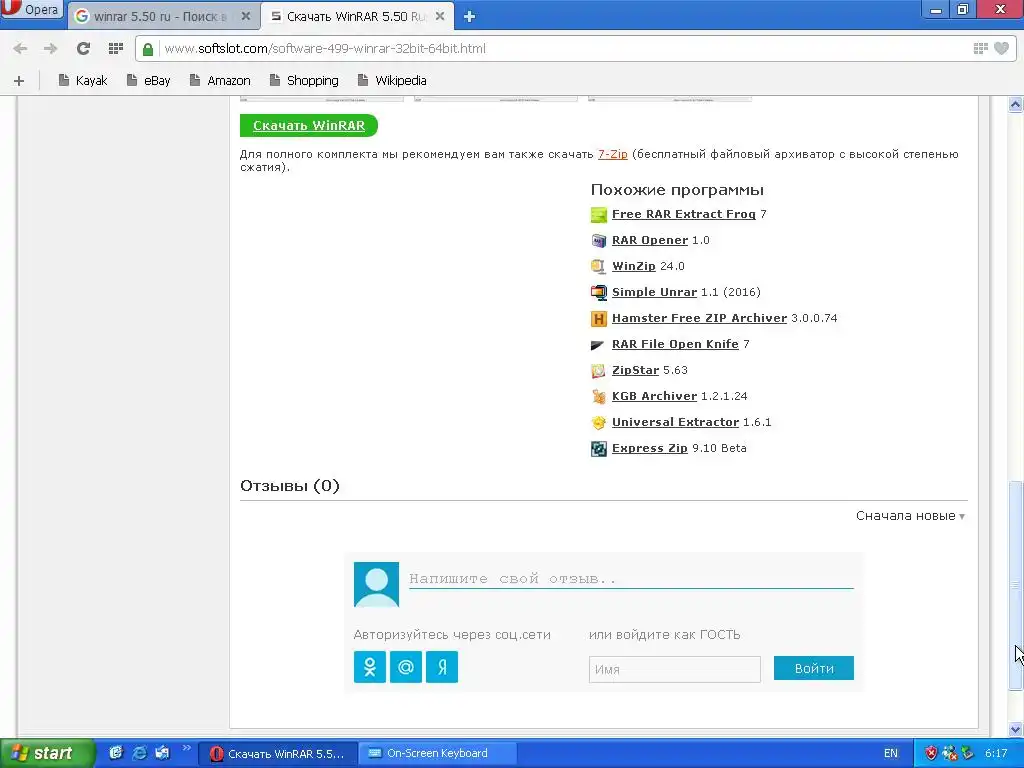The image size is (1024, 768).
Task: Click the WinZip program icon
Action: 599,266
